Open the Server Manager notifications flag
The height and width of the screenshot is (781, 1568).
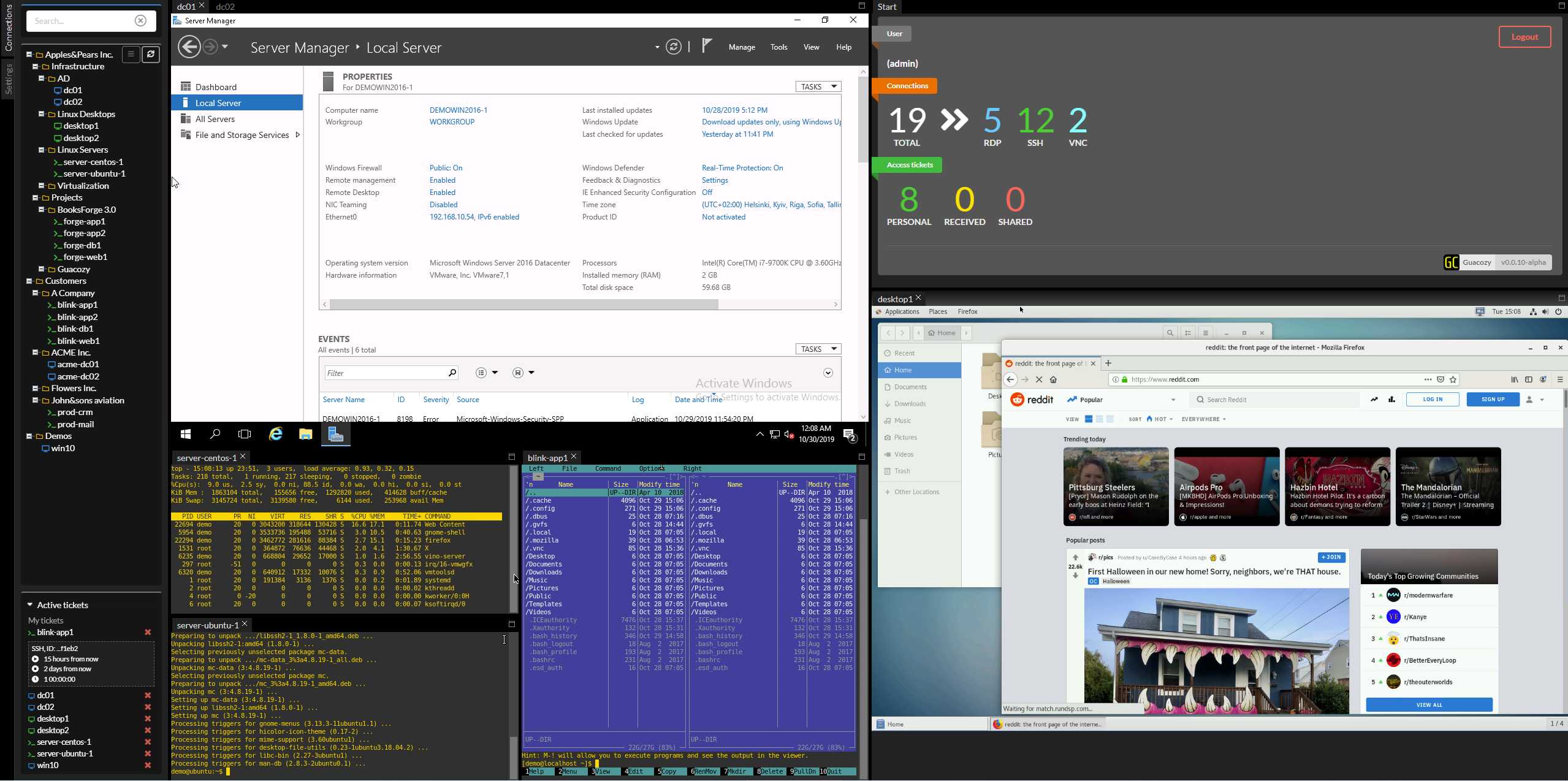pos(707,46)
